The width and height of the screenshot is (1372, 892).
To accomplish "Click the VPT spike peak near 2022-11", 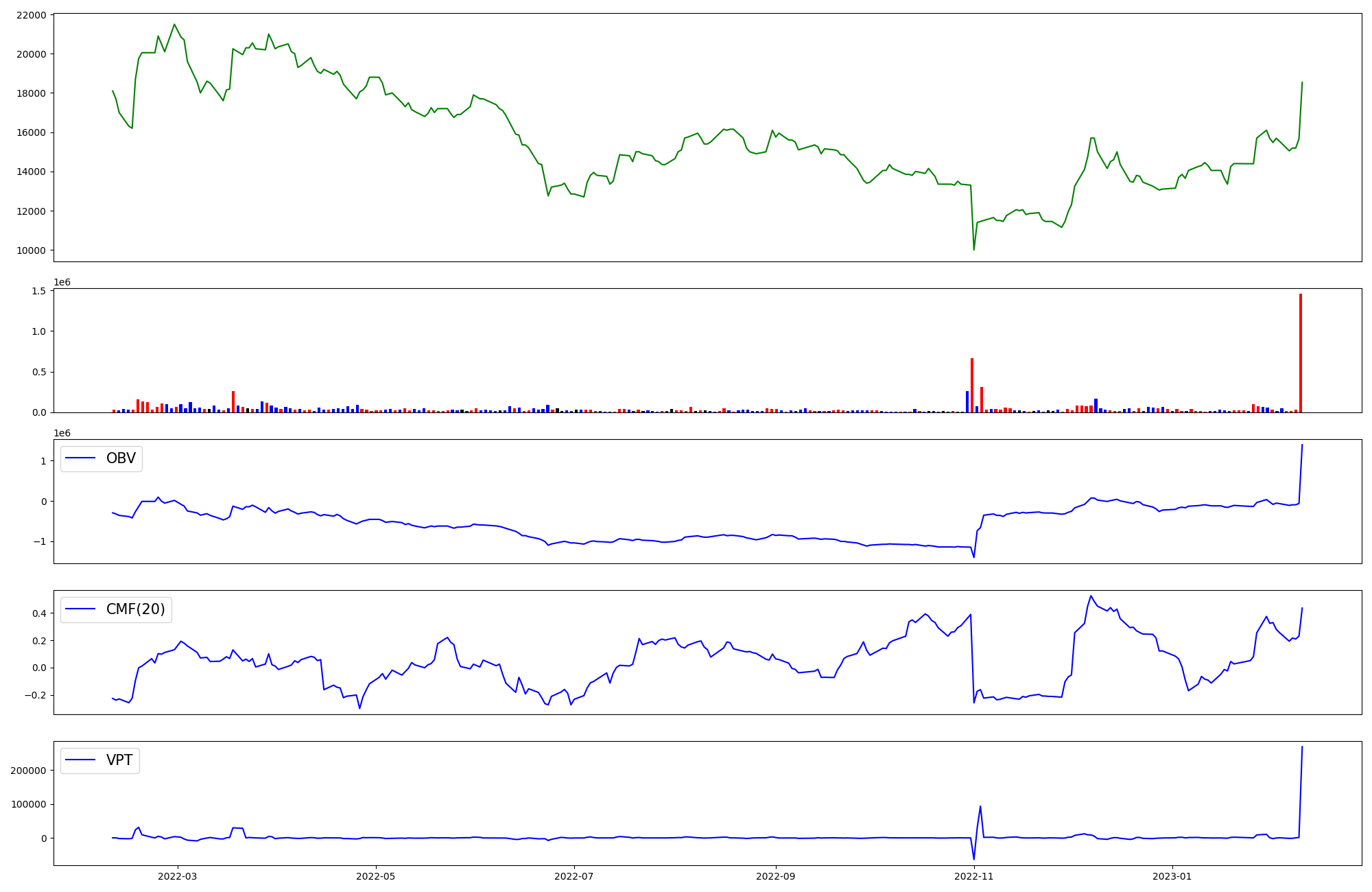I will point(980,807).
